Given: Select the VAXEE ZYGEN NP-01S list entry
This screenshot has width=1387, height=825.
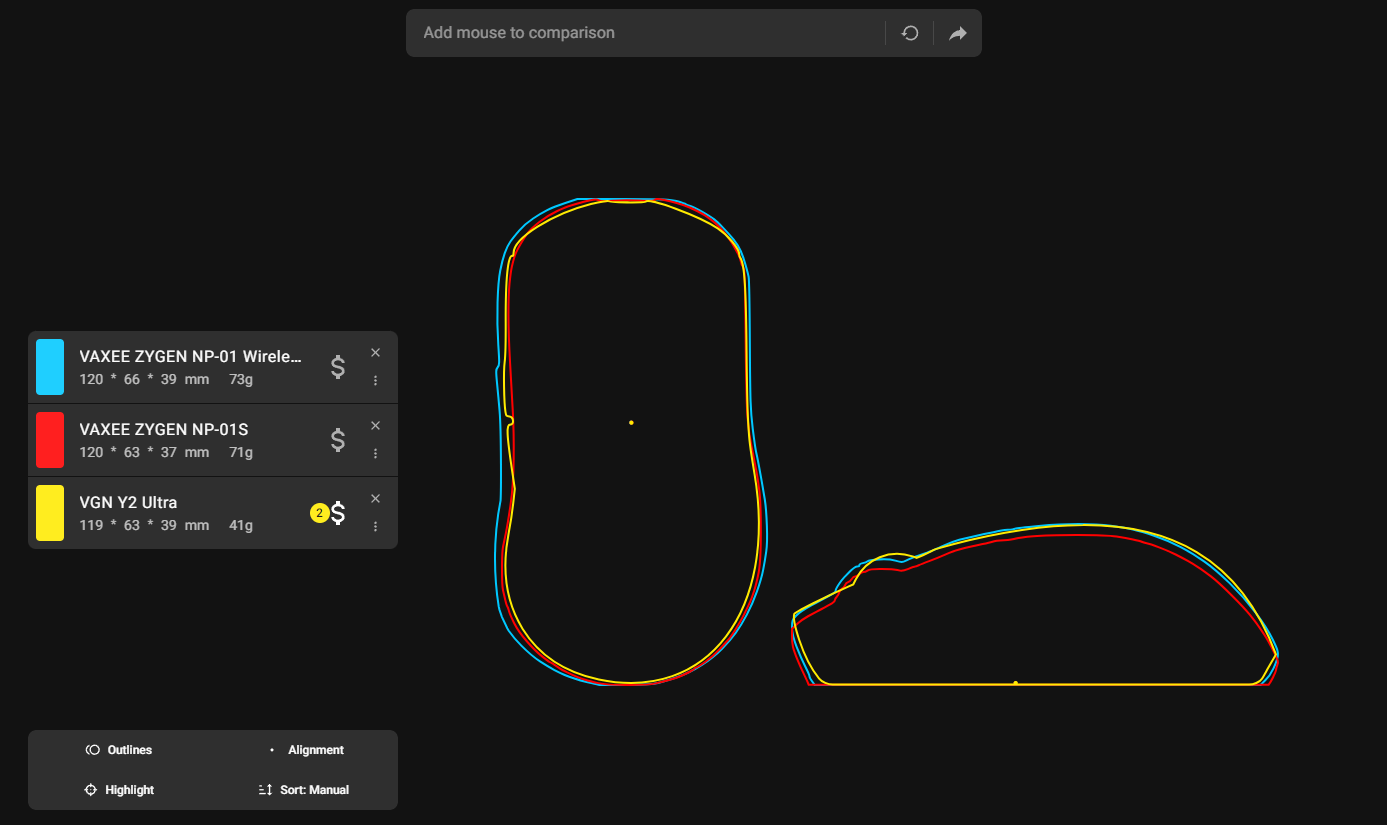Looking at the screenshot, I should (180, 440).
